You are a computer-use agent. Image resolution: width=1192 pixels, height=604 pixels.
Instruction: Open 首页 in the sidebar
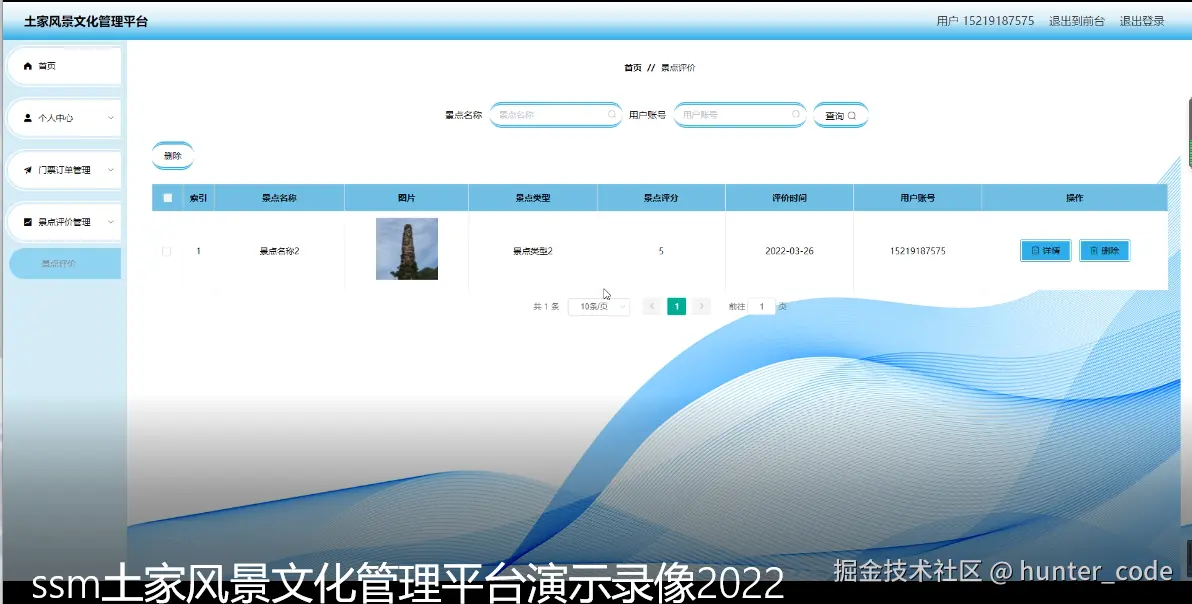click(64, 66)
